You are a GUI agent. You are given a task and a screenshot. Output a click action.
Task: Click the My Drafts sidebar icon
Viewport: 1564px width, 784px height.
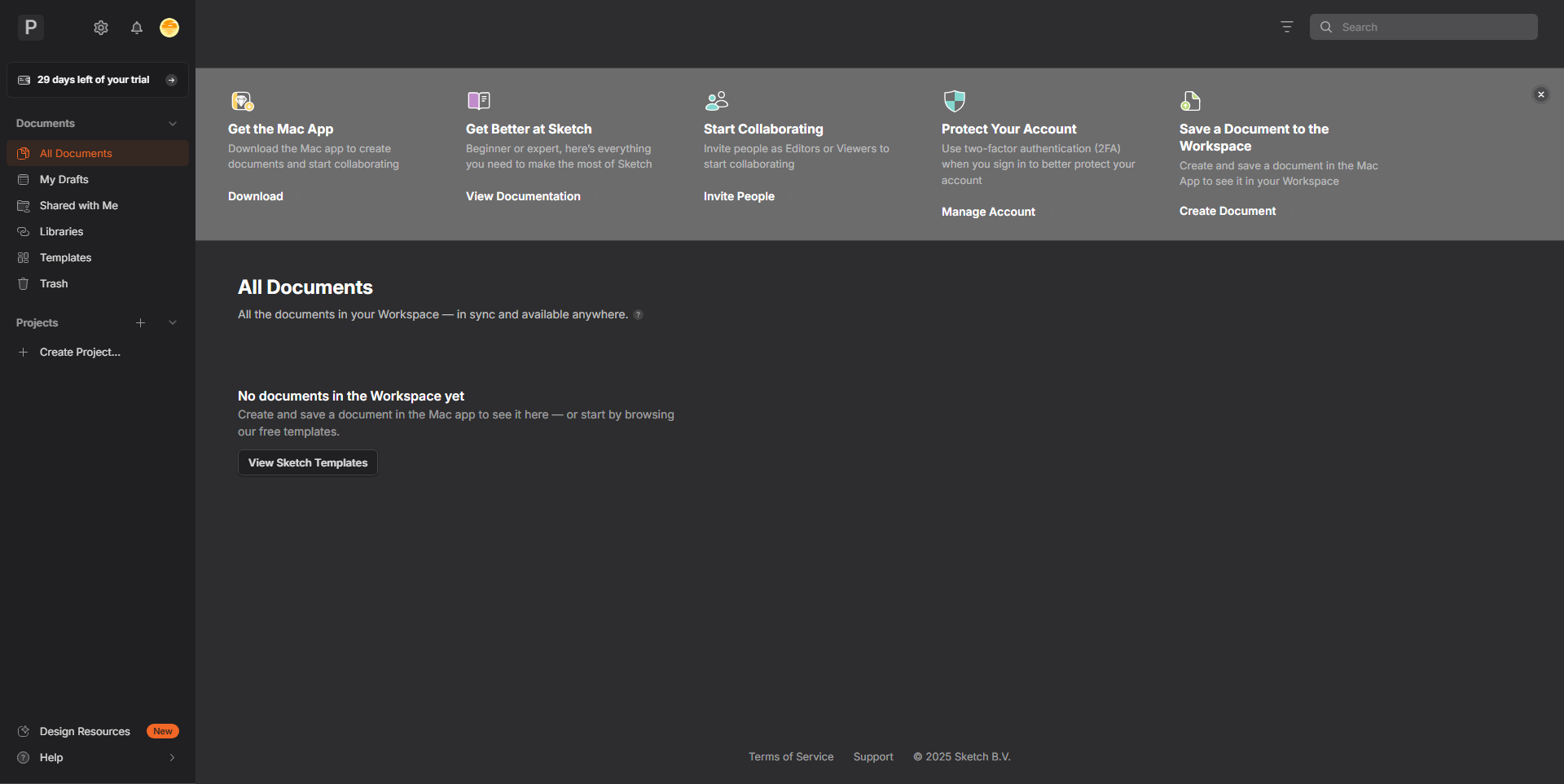24,179
